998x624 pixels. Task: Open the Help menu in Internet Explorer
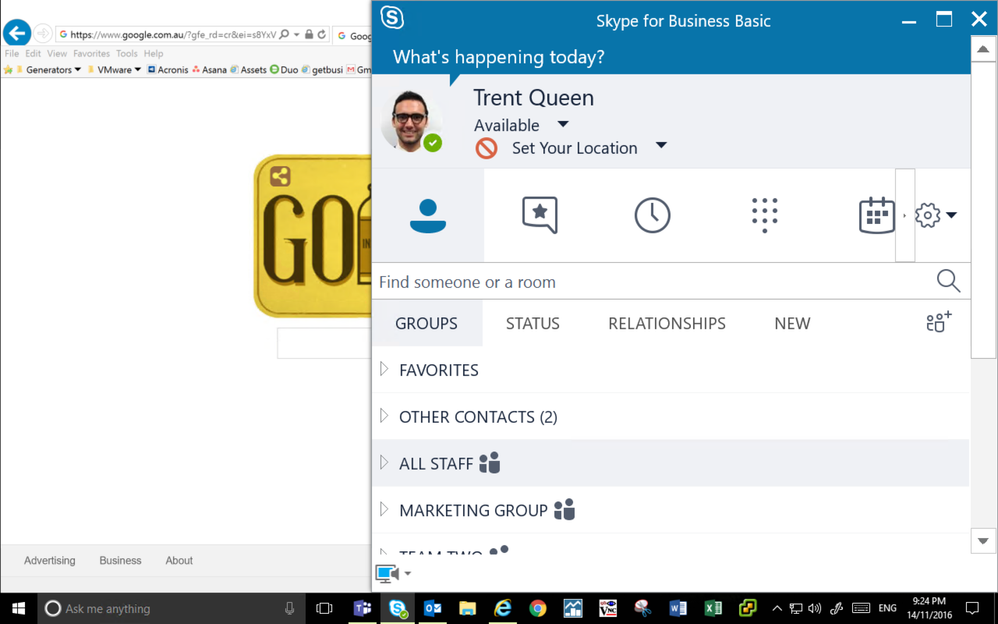(153, 53)
